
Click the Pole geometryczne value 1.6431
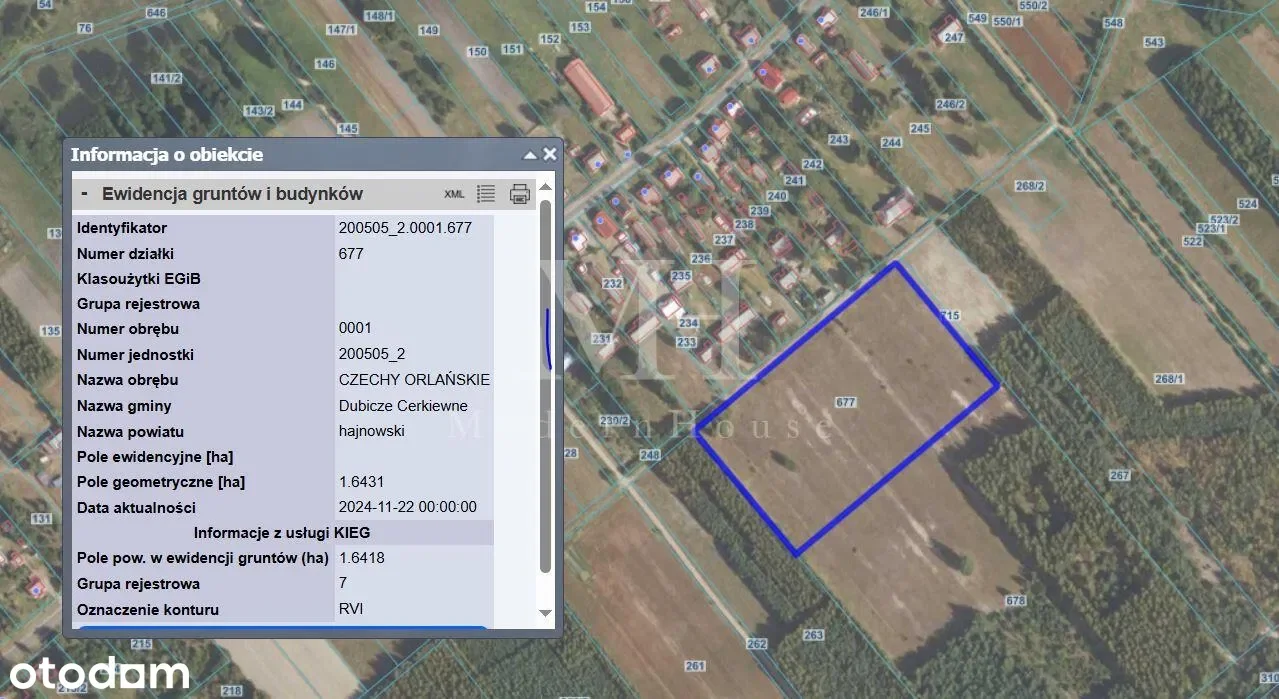(x=362, y=482)
